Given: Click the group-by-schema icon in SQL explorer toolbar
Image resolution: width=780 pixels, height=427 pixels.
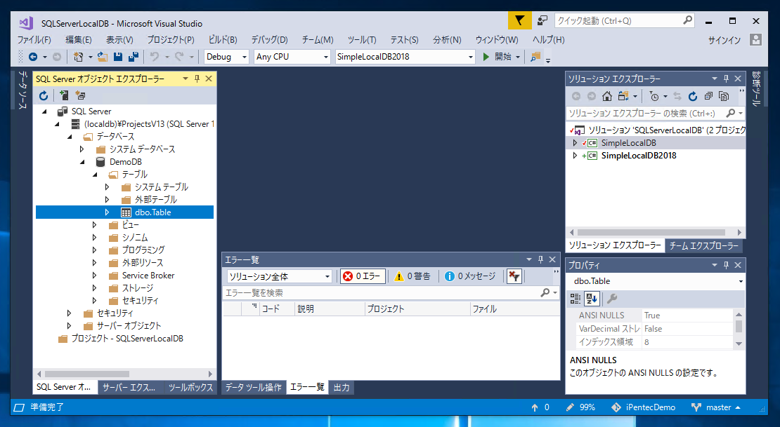Looking at the screenshot, I should pyautogui.click(x=80, y=96).
